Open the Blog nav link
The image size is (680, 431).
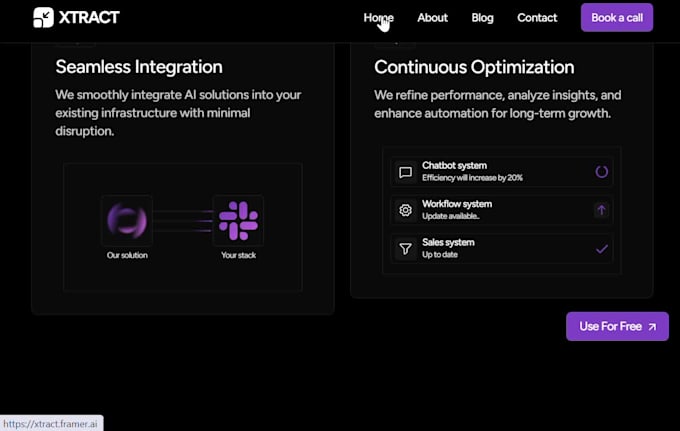482,18
